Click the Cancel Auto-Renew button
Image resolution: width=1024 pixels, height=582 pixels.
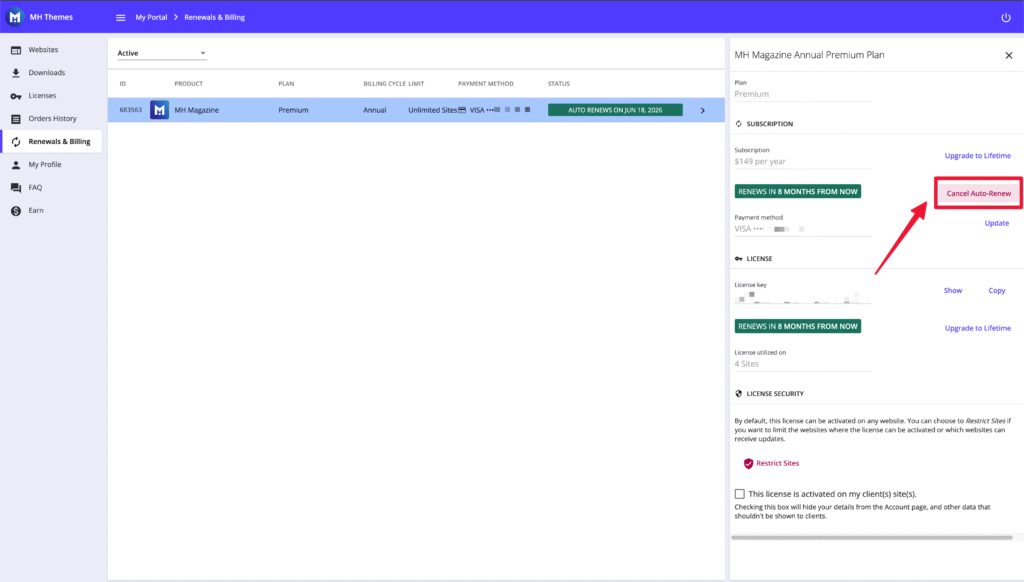coord(978,193)
